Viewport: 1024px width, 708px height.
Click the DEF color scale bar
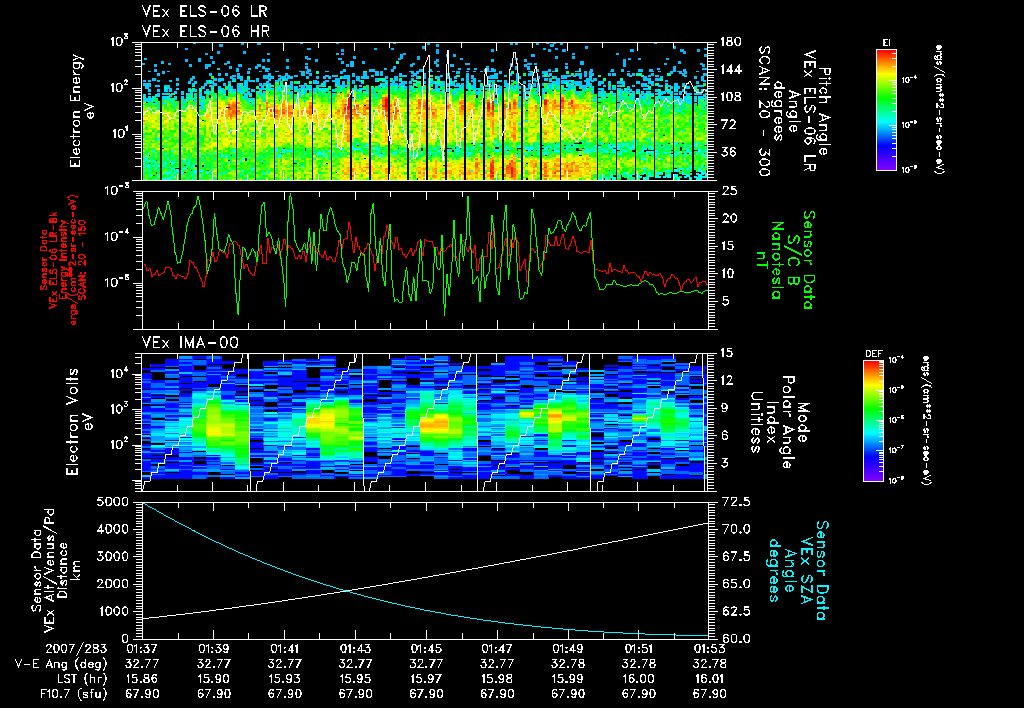(873, 421)
